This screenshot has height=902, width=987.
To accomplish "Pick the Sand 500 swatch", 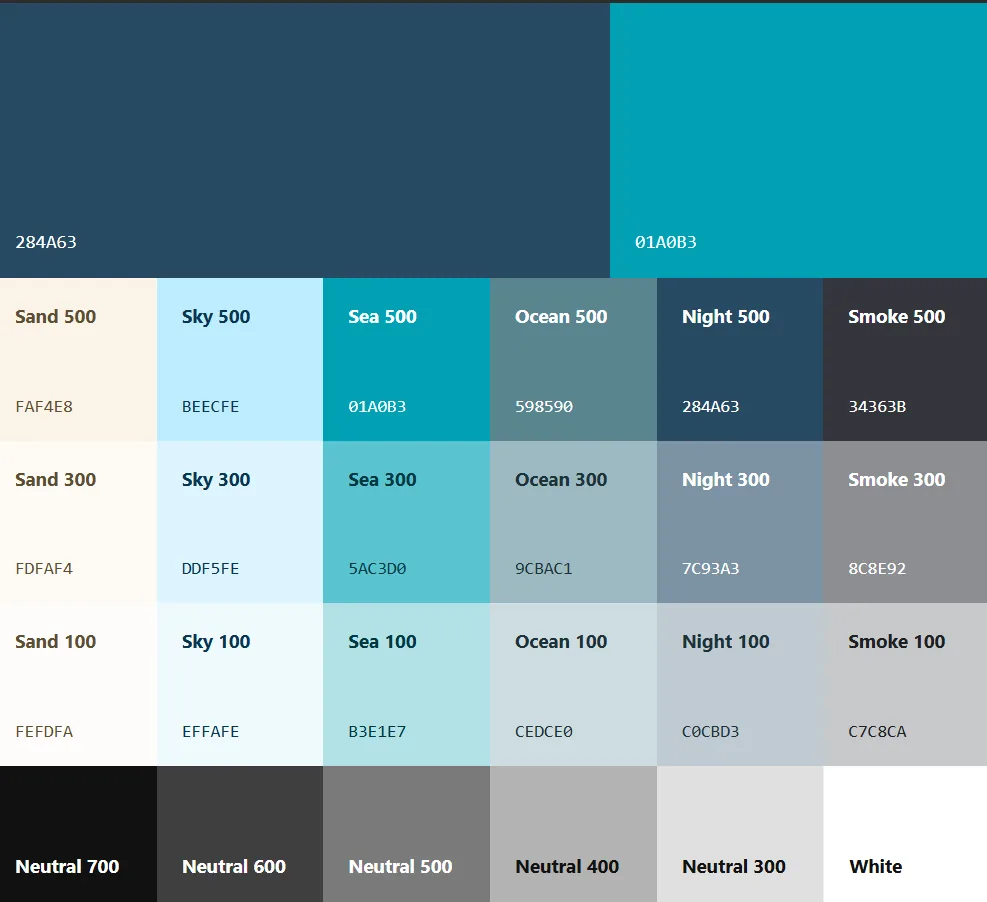I will click(x=78, y=359).
